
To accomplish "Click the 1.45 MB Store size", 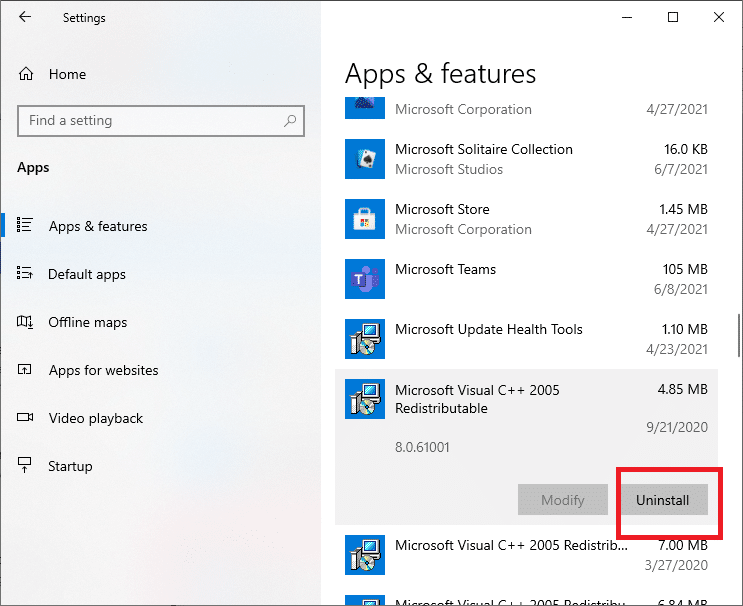I will [x=683, y=209].
